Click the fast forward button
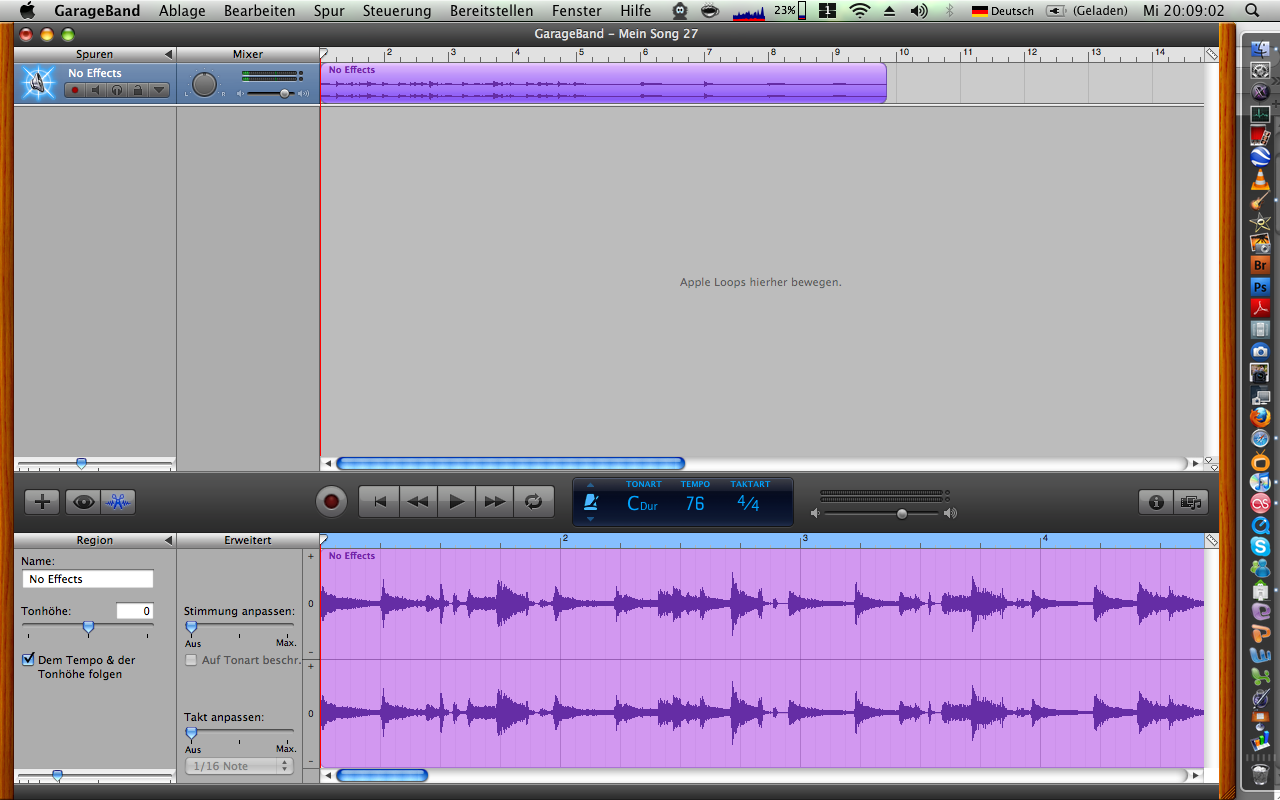1280x800 pixels. [495, 501]
